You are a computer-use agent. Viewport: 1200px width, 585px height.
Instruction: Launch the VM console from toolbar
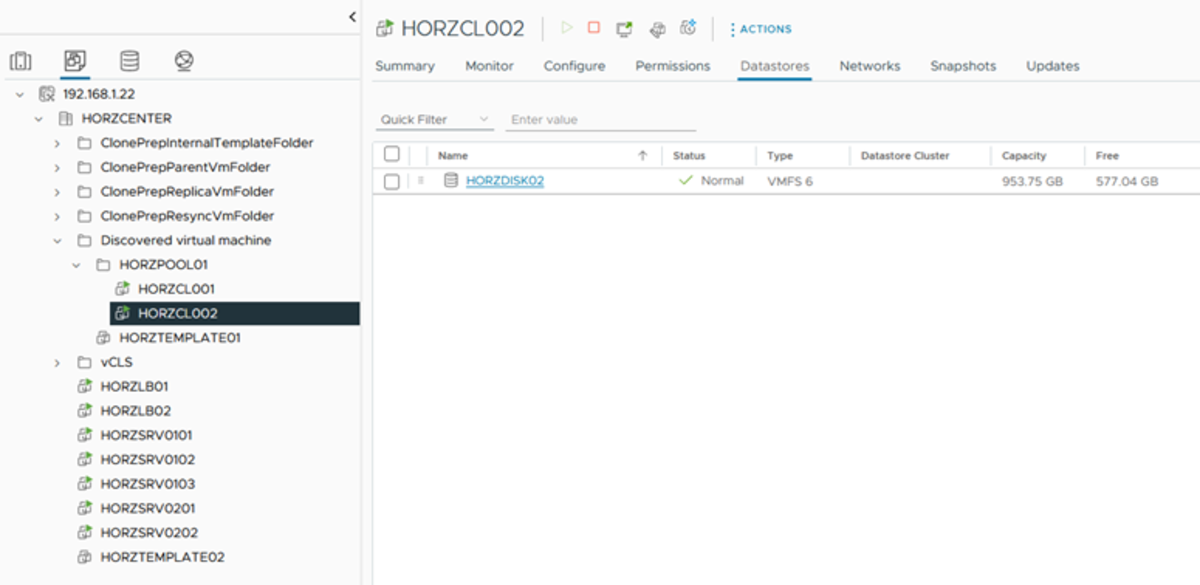tap(624, 29)
